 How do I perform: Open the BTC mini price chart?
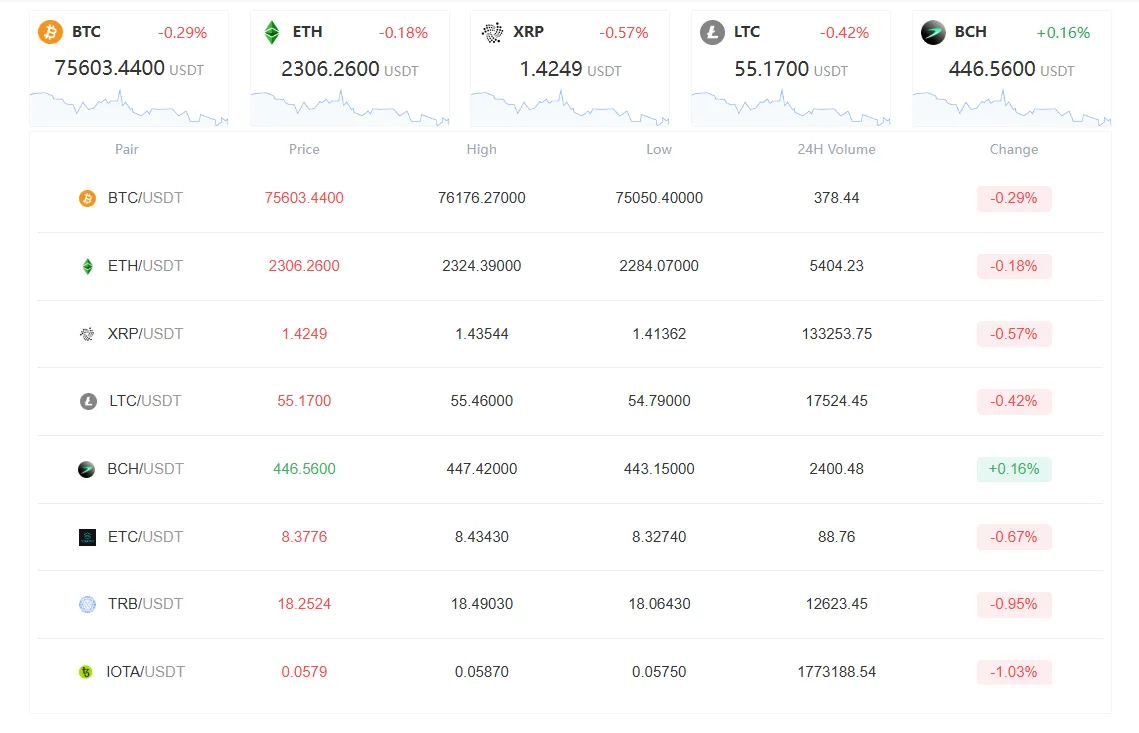point(129,108)
